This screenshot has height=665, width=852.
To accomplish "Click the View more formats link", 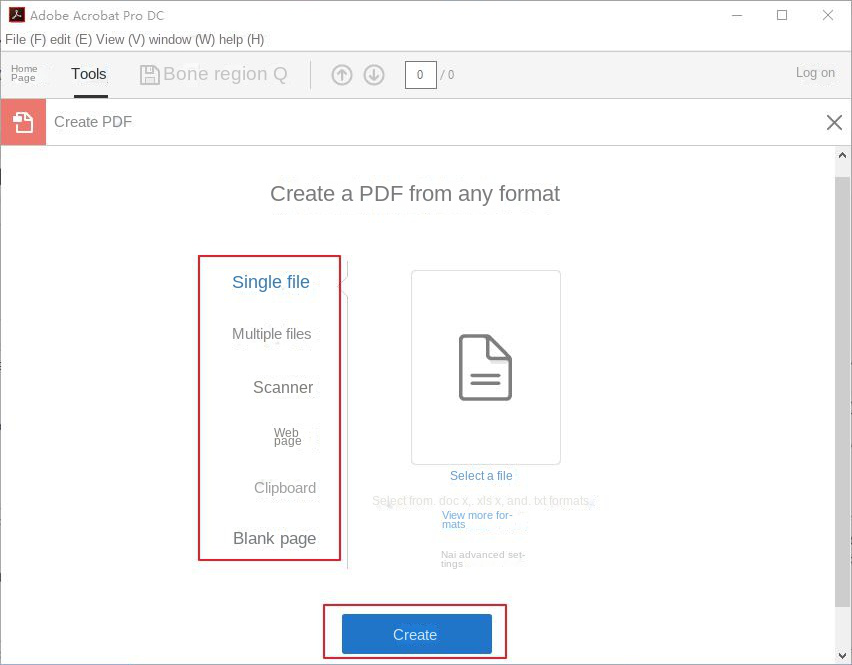I will coord(477,520).
